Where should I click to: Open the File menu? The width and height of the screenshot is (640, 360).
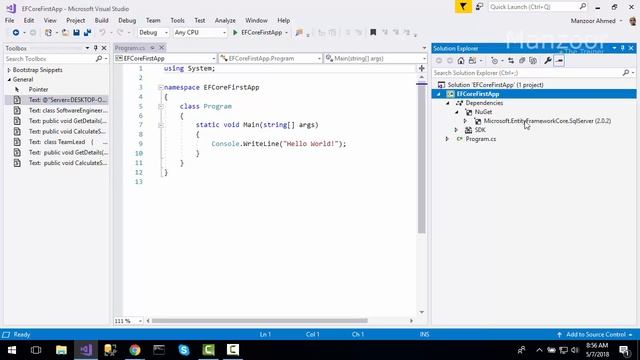[9, 20]
